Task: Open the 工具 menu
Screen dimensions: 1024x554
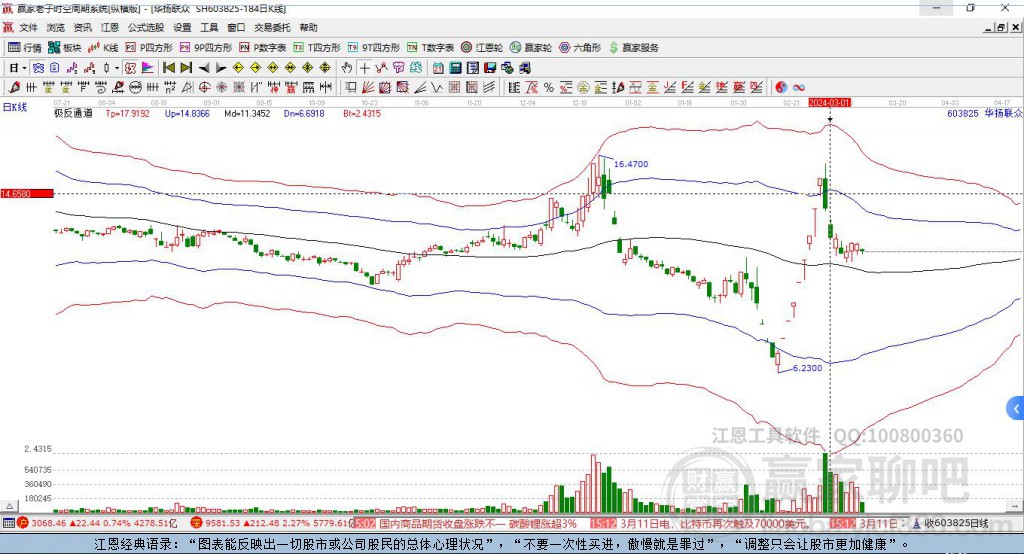Action: tap(209, 27)
